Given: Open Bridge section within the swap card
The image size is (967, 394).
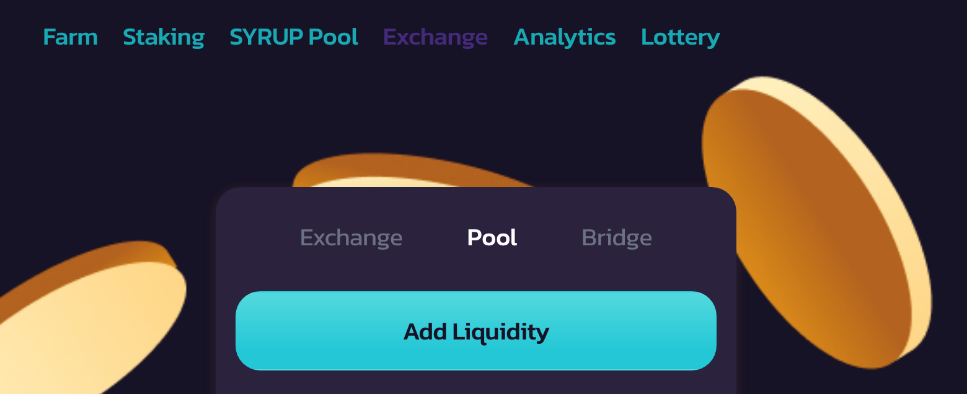Looking at the screenshot, I should [617, 238].
